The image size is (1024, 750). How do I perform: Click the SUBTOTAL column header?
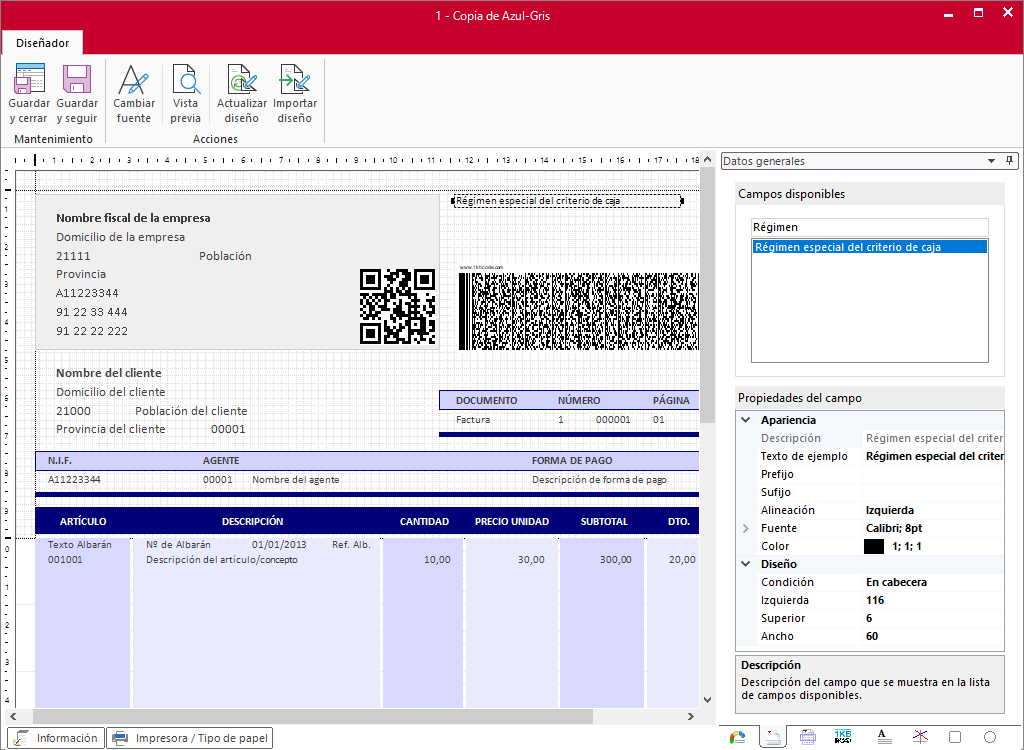coord(604,521)
